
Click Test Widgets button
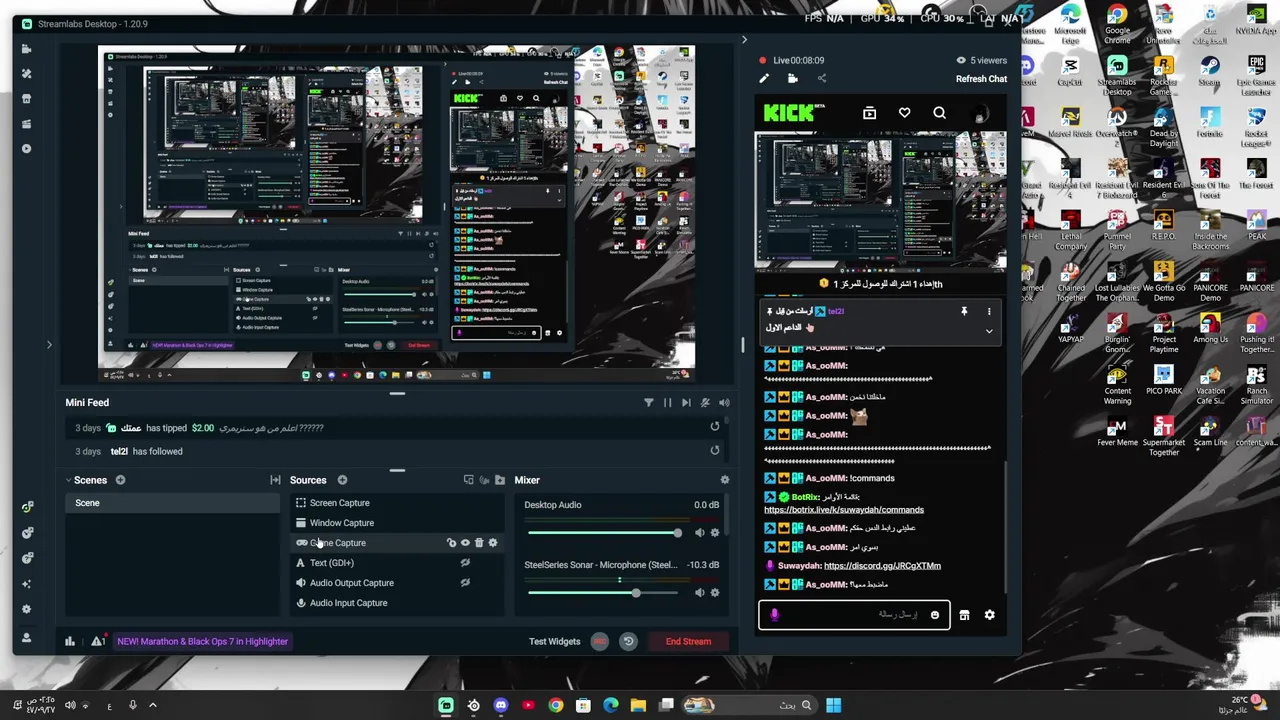click(x=554, y=641)
